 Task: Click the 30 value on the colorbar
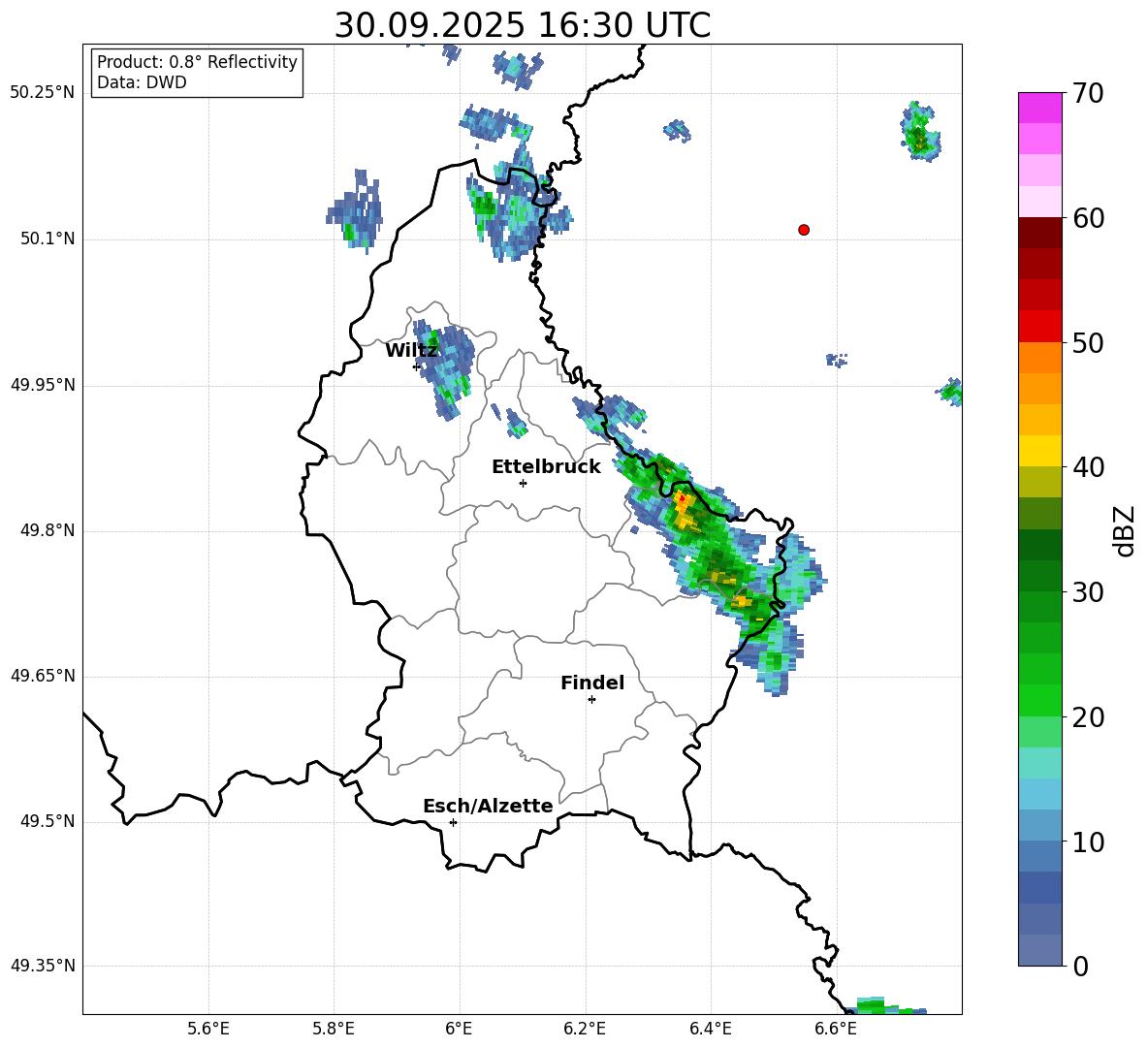pos(1087,592)
